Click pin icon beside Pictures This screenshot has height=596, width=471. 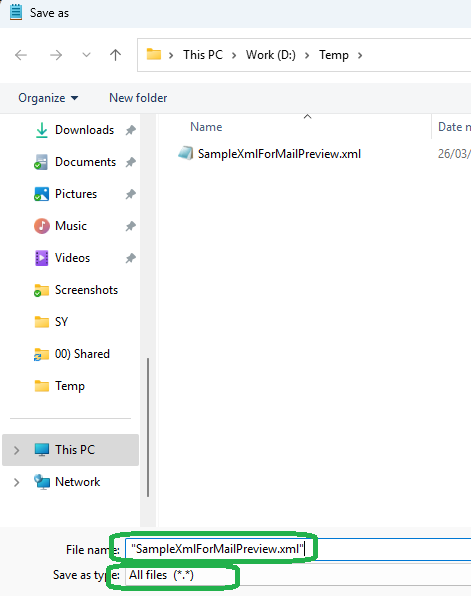[x=131, y=194]
